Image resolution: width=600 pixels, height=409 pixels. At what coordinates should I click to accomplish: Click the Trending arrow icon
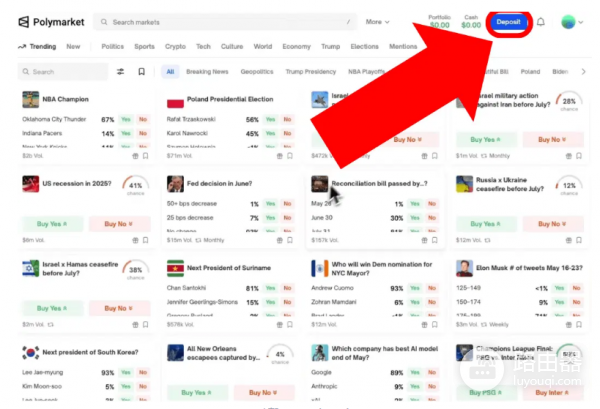[22, 46]
